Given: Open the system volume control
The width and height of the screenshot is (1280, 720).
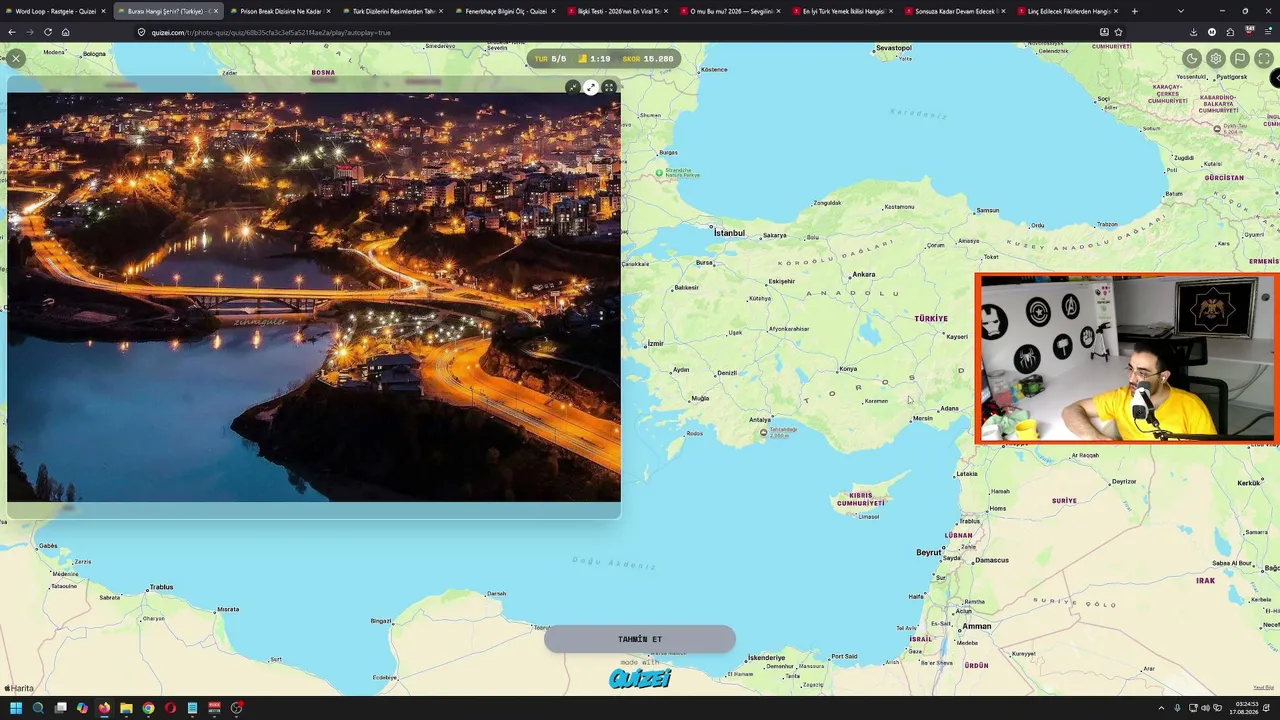Looking at the screenshot, I should (x=1205, y=708).
